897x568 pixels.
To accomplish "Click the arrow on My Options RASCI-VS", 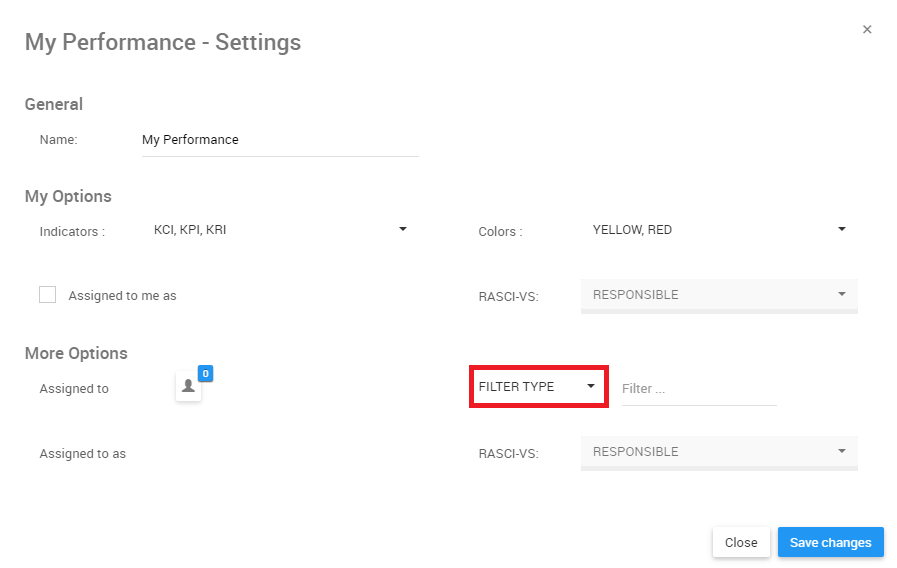I will coord(842,294).
